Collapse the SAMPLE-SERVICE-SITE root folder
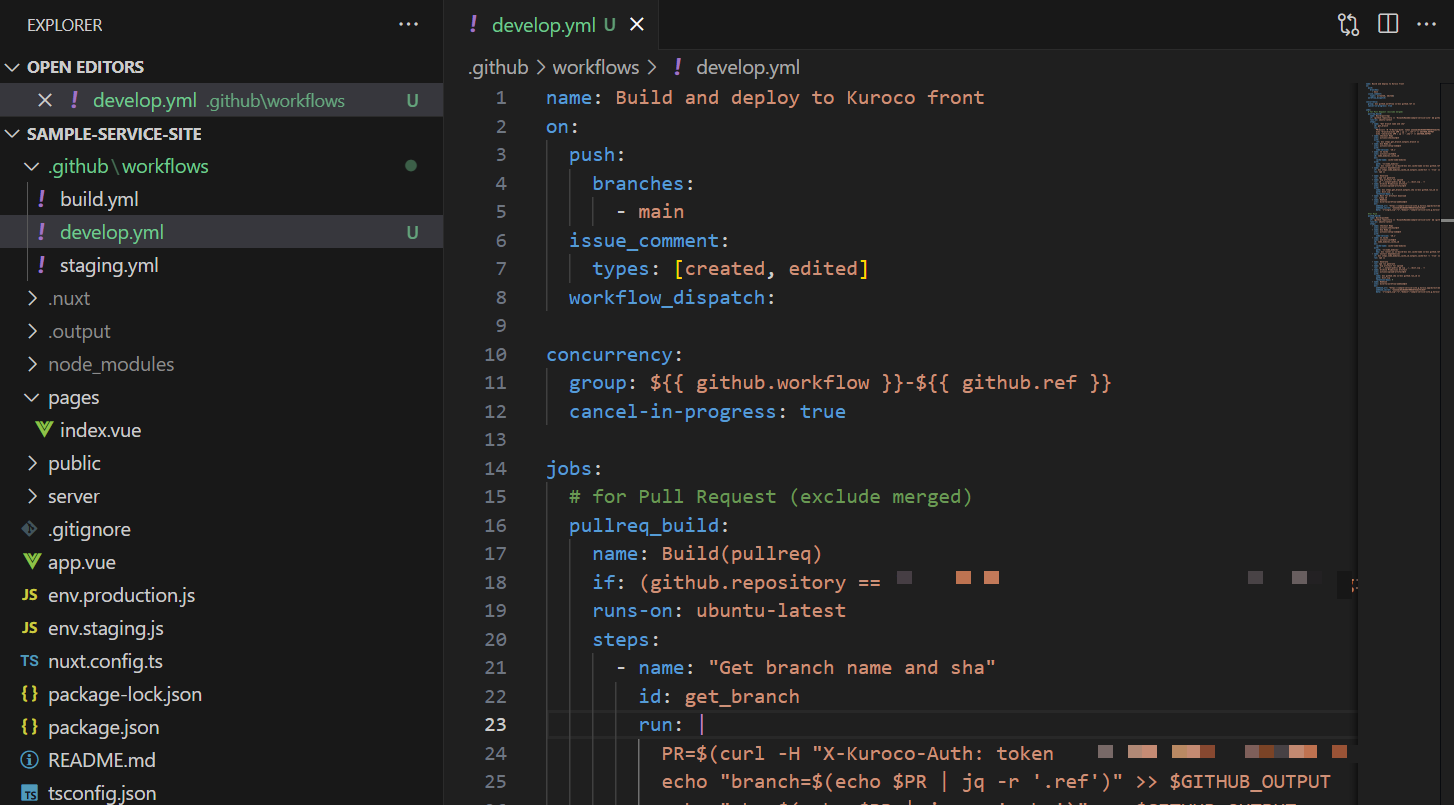The height and width of the screenshot is (805, 1454). [x=13, y=134]
